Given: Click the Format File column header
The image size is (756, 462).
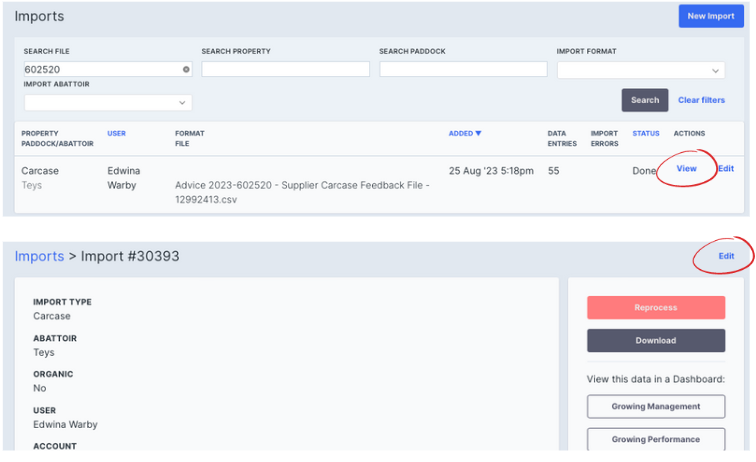Looking at the screenshot, I should (189, 138).
